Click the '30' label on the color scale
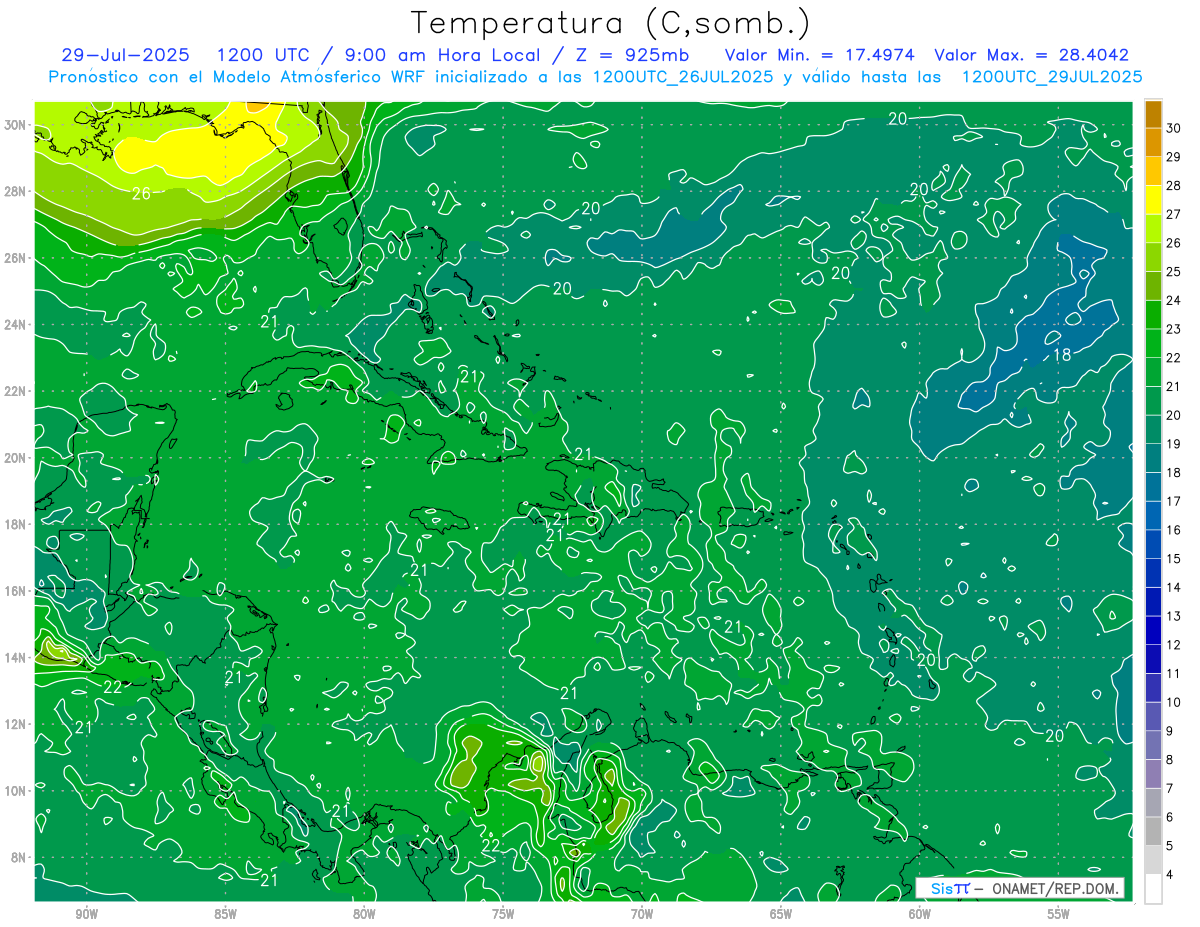This screenshot has height=927, width=1200. coord(1174,129)
